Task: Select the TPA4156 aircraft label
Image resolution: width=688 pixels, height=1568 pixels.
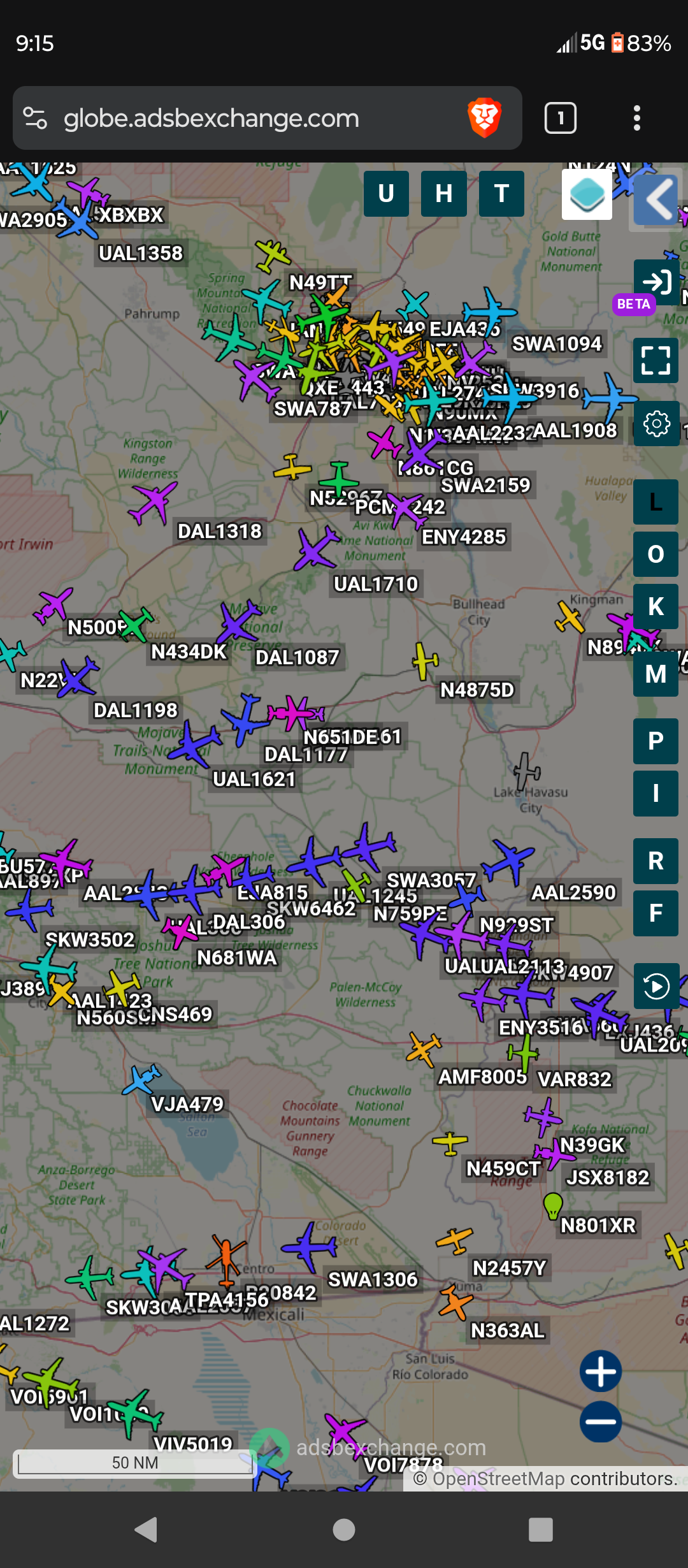Action: 227,1300
